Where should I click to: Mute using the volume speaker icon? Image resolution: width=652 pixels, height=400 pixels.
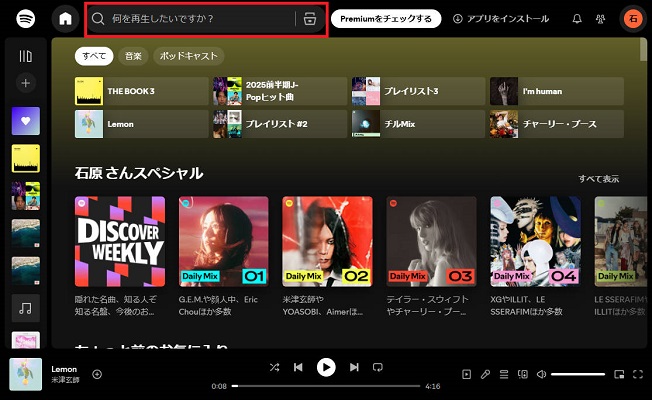pos(541,374)
